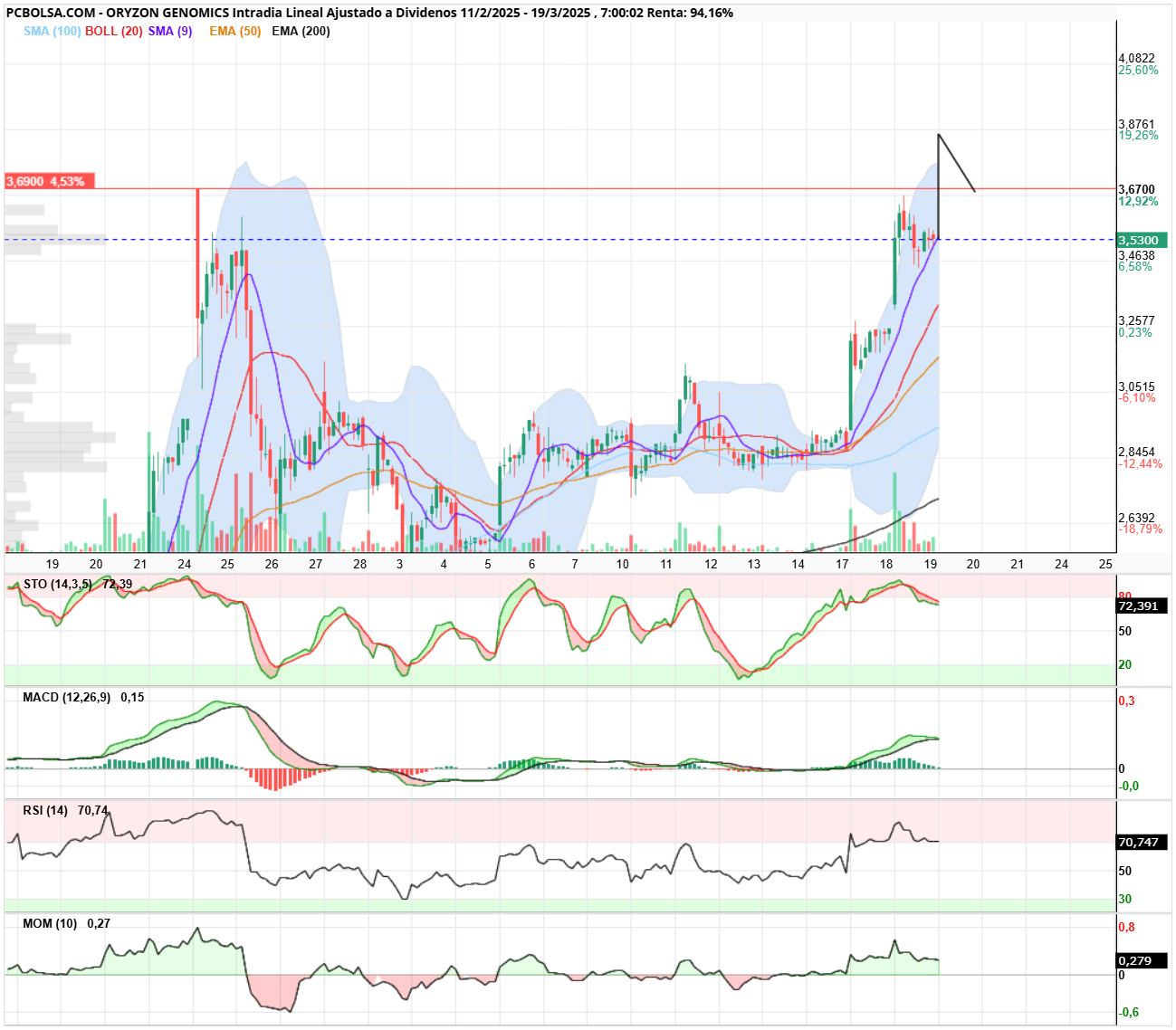The height and width of the screenshot is (1030, 1176).
Task: Select the orange EMA (50) legend label
Action: point(234,31)
